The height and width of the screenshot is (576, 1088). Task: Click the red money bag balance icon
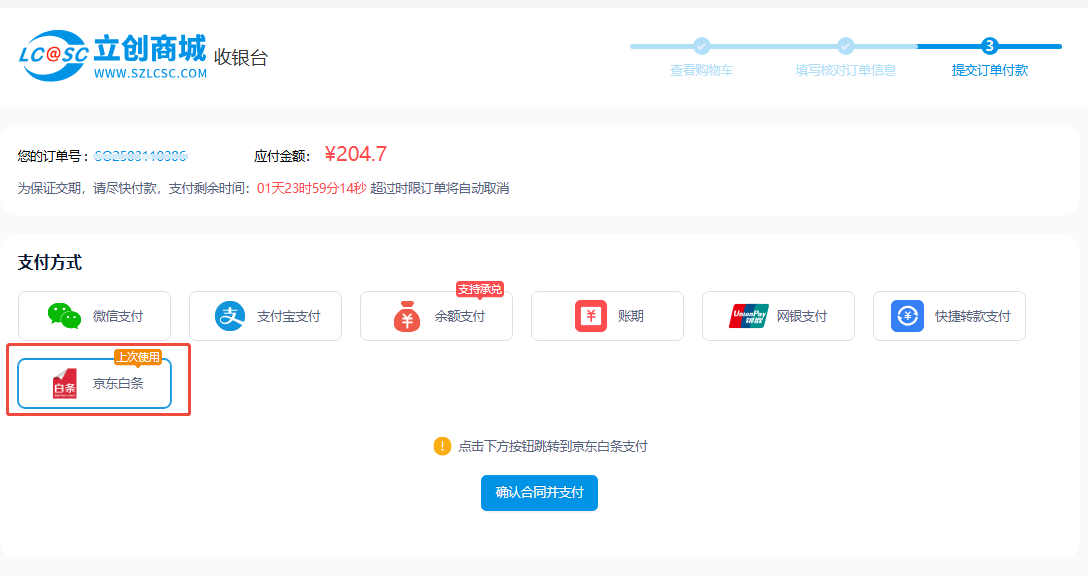pyautogui.click(x=407, y=317)
